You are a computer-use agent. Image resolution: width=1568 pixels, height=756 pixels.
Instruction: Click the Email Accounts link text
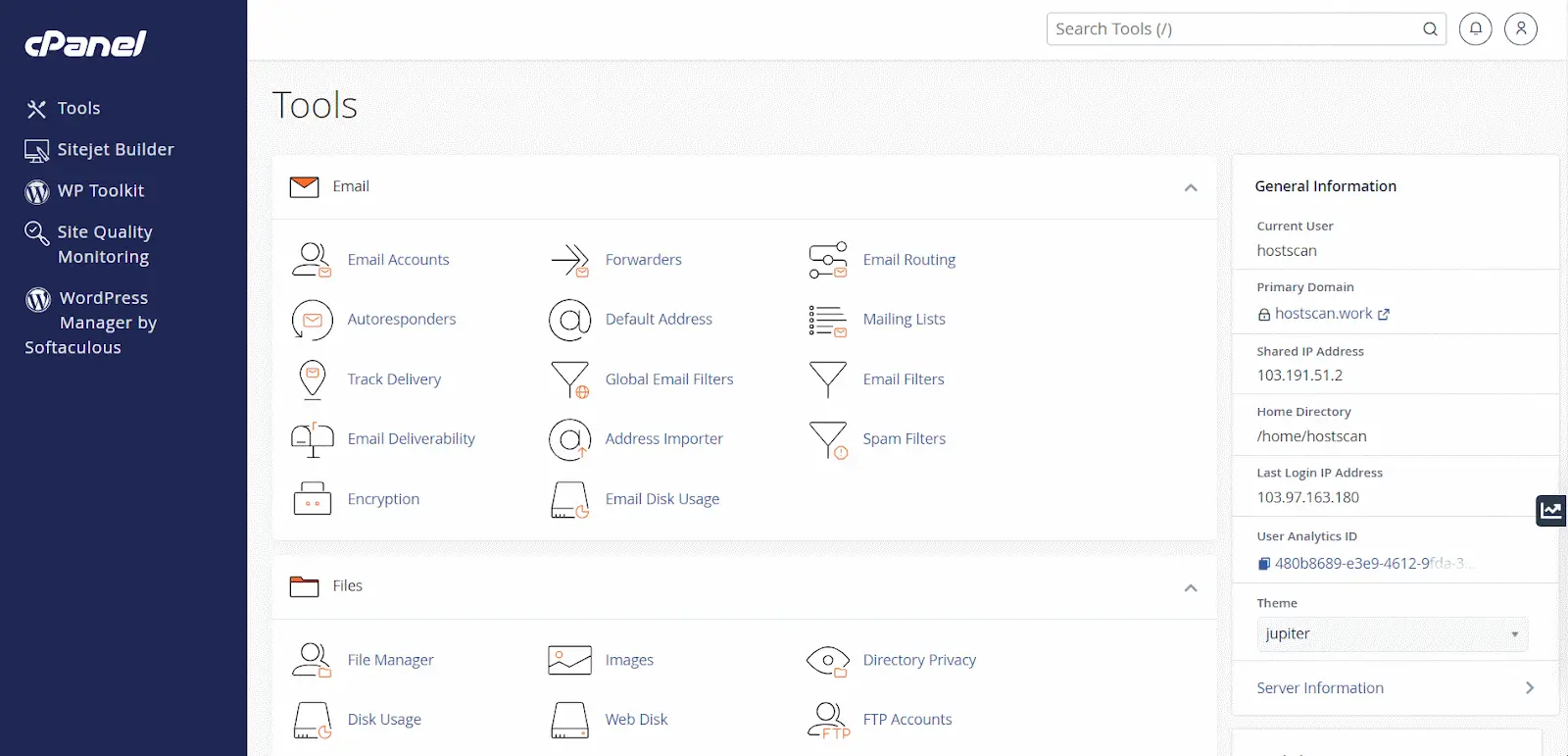[x=398, y=260]
